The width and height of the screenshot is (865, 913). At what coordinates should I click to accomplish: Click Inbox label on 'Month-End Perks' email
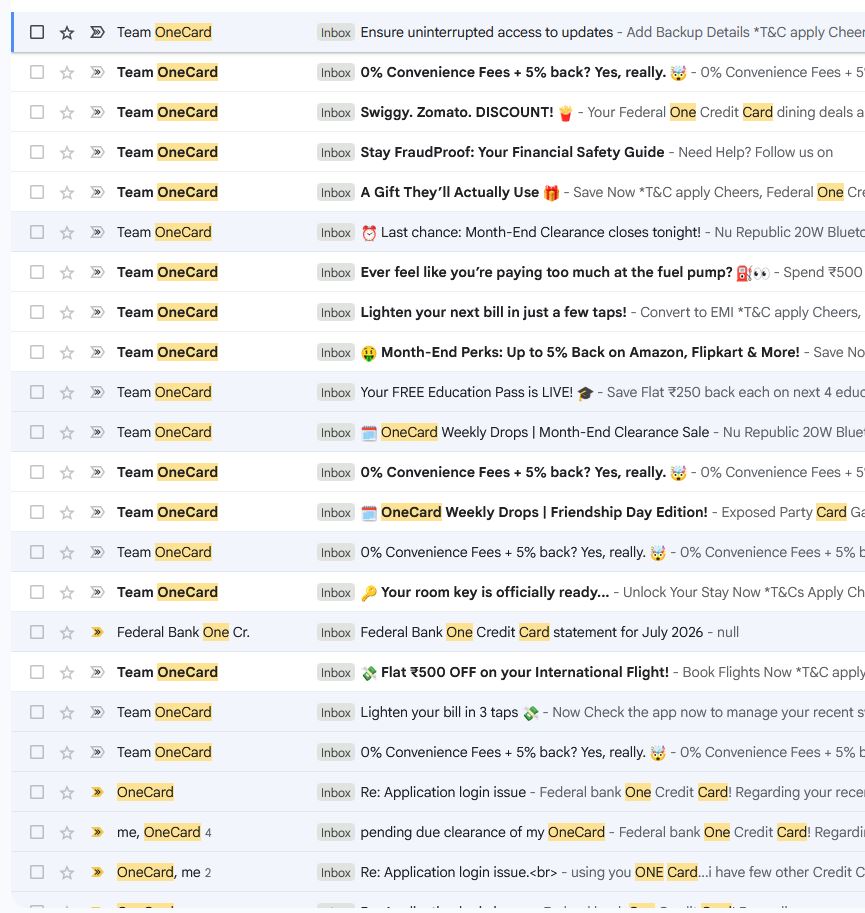tap(336, 352)
